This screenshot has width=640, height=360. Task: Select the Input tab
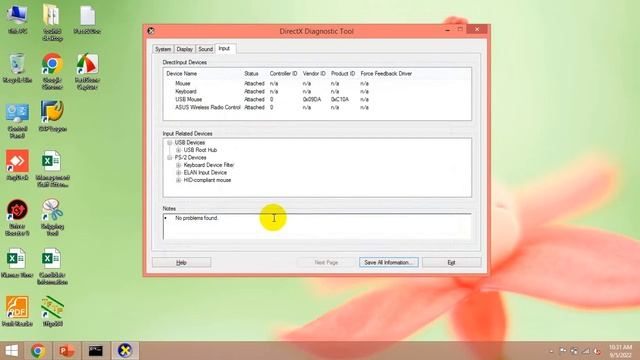(x=224, y=48)
